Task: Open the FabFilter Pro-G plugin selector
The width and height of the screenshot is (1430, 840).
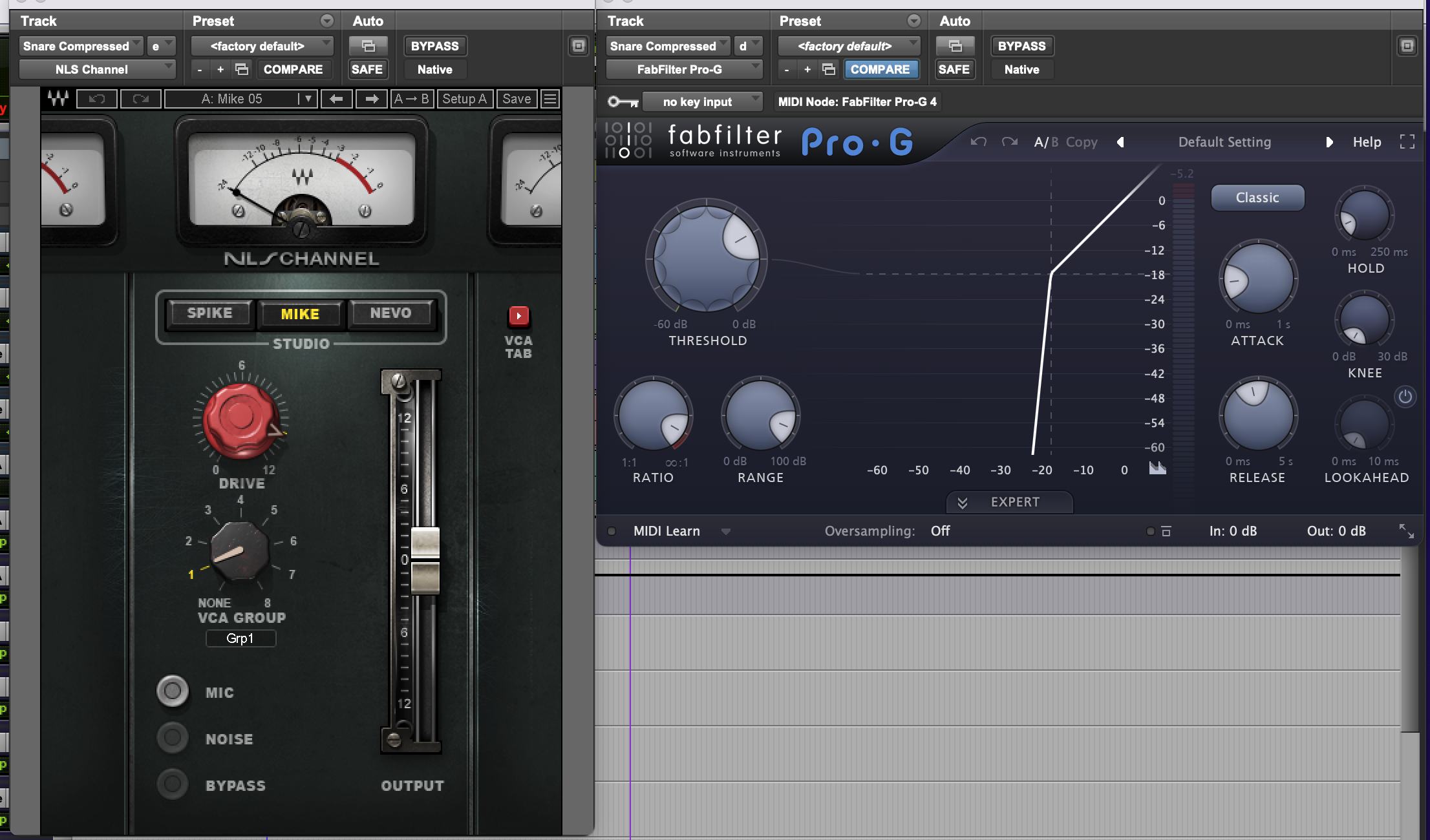Action: pos(684,69)
